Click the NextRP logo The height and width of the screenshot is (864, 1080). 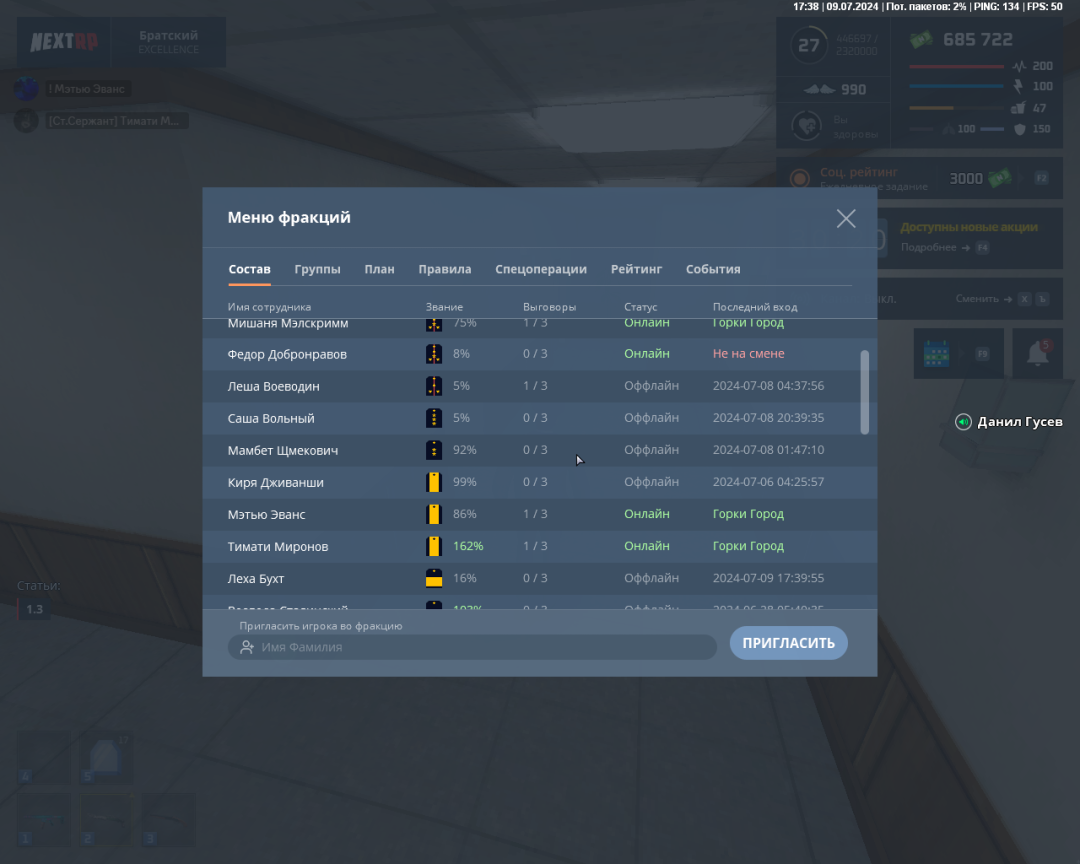tap(64, 42)
